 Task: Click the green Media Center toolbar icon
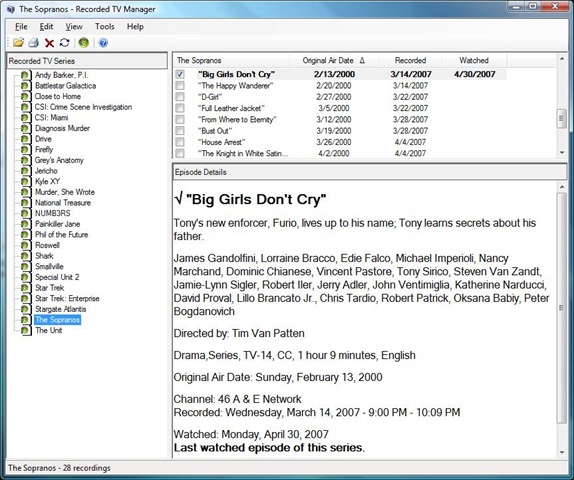83,43
